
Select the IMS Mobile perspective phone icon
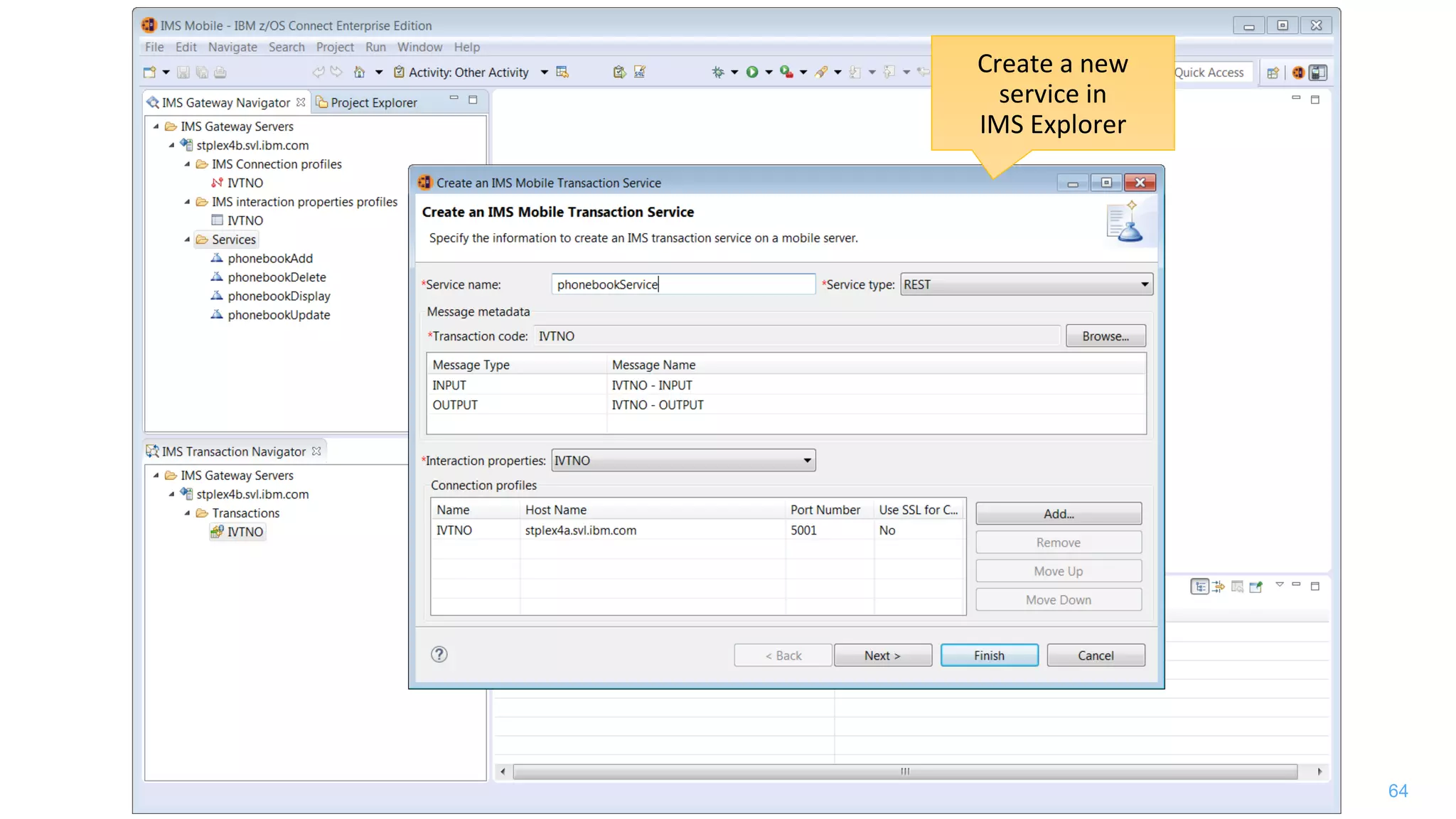click(x=1318, y=73)
